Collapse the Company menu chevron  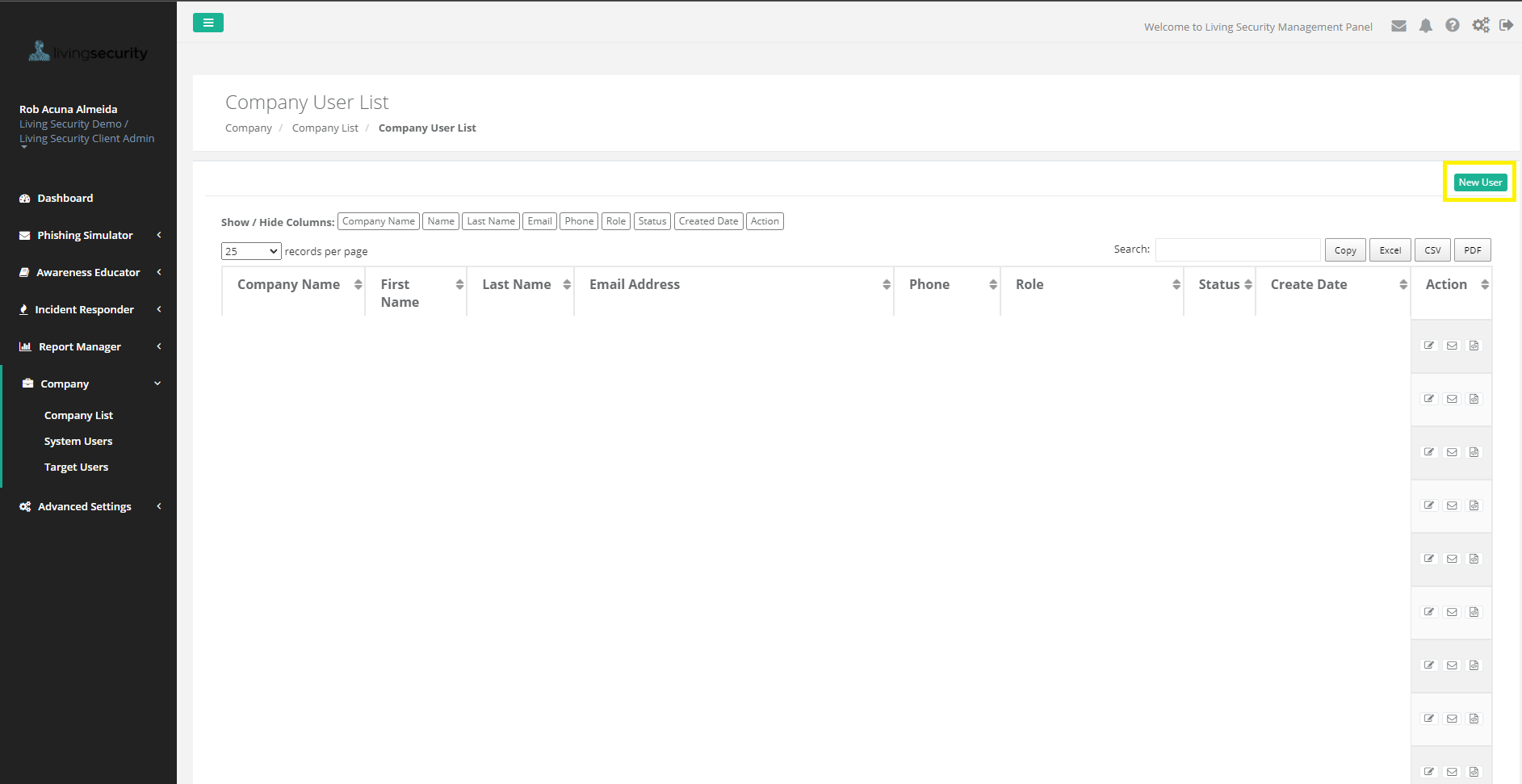(157, 384)
